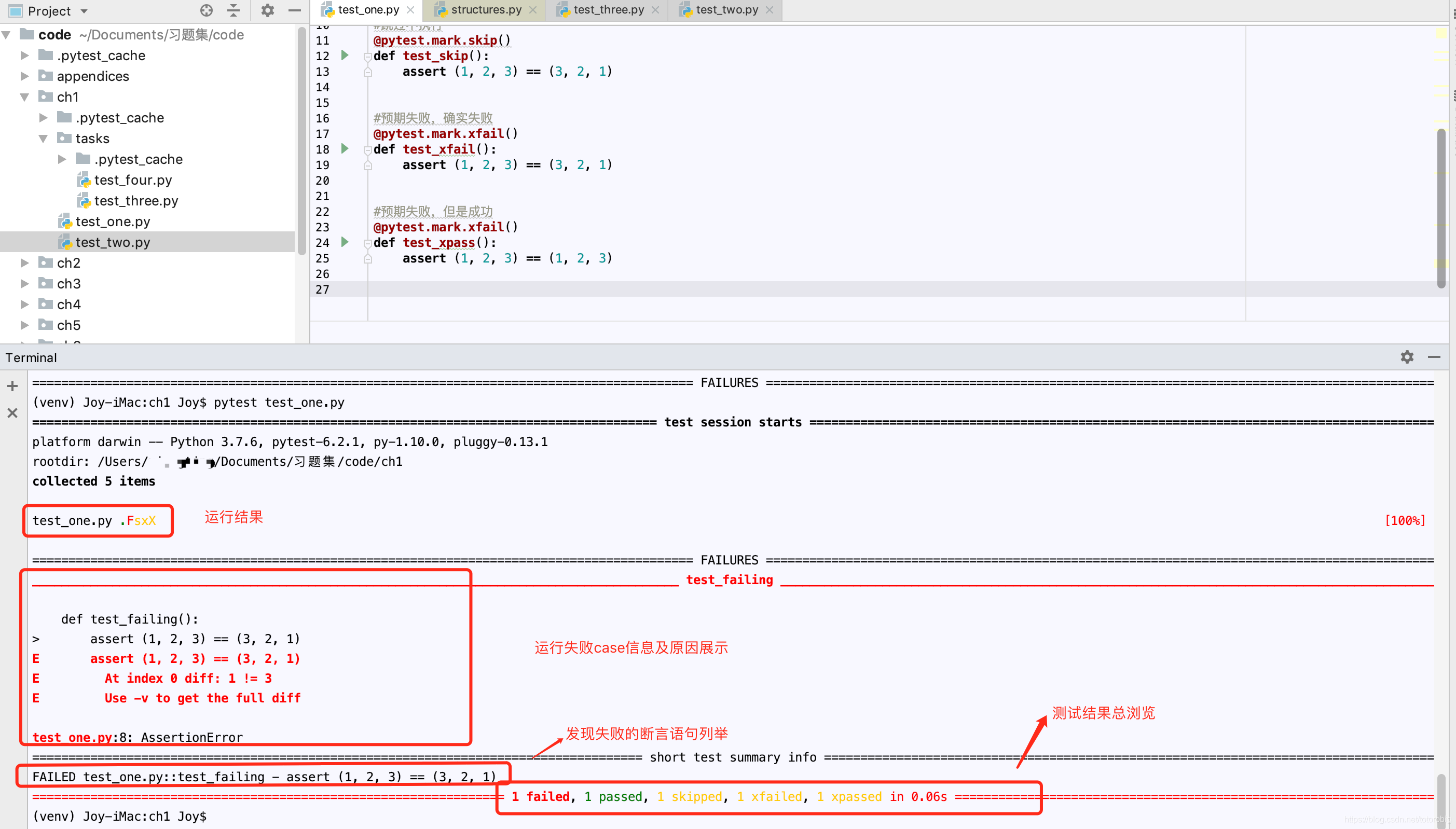Expand the appendices folder

24,76
